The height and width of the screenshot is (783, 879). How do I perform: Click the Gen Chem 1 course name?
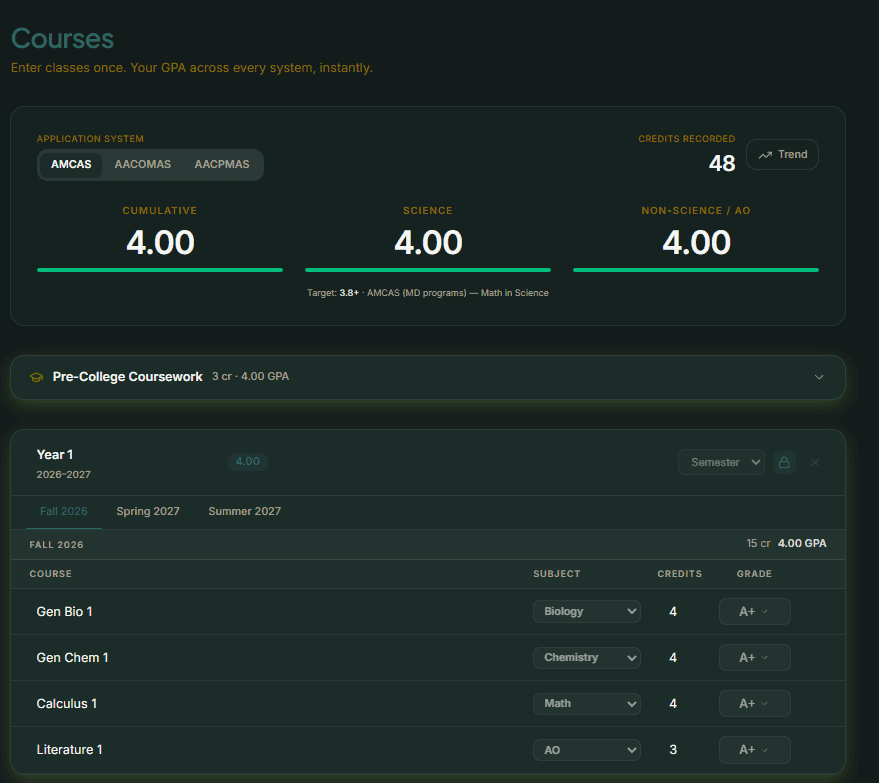[x=72, y=657]
